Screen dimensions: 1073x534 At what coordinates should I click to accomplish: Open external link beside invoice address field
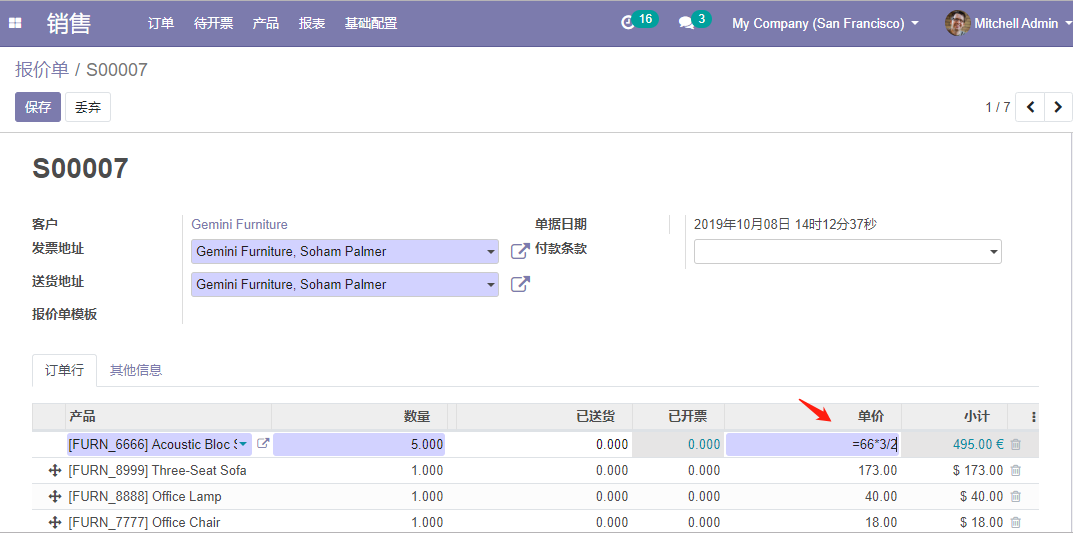pyautogui.click(x=520, y=251)
